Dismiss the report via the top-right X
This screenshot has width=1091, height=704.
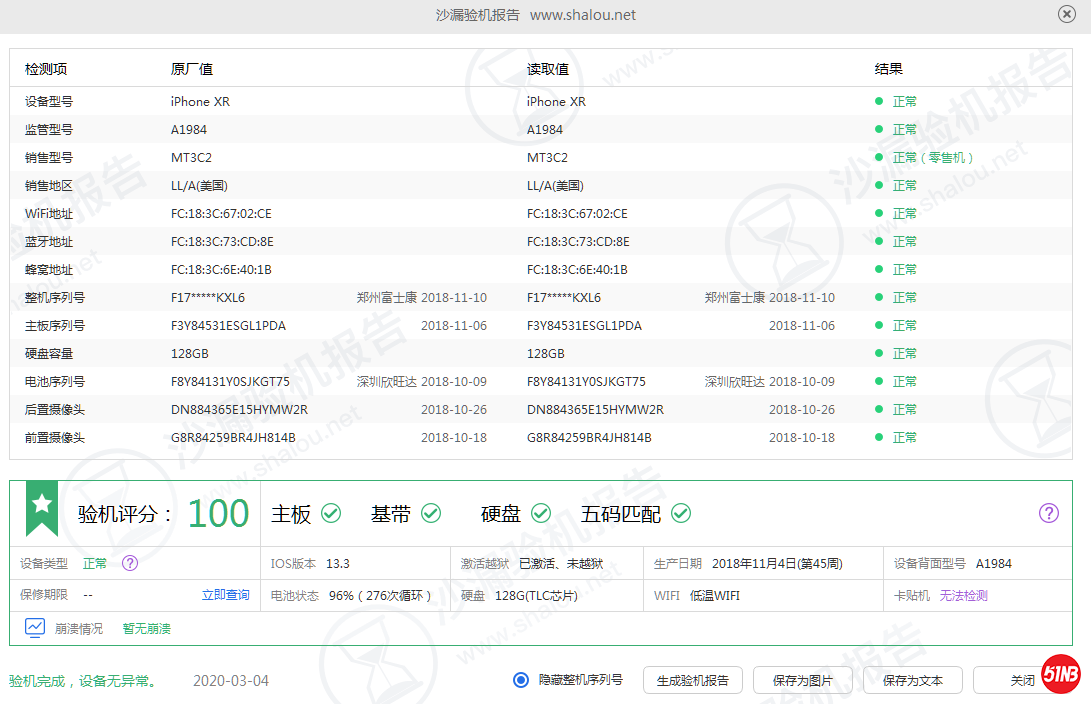[x=1068, y=15]
